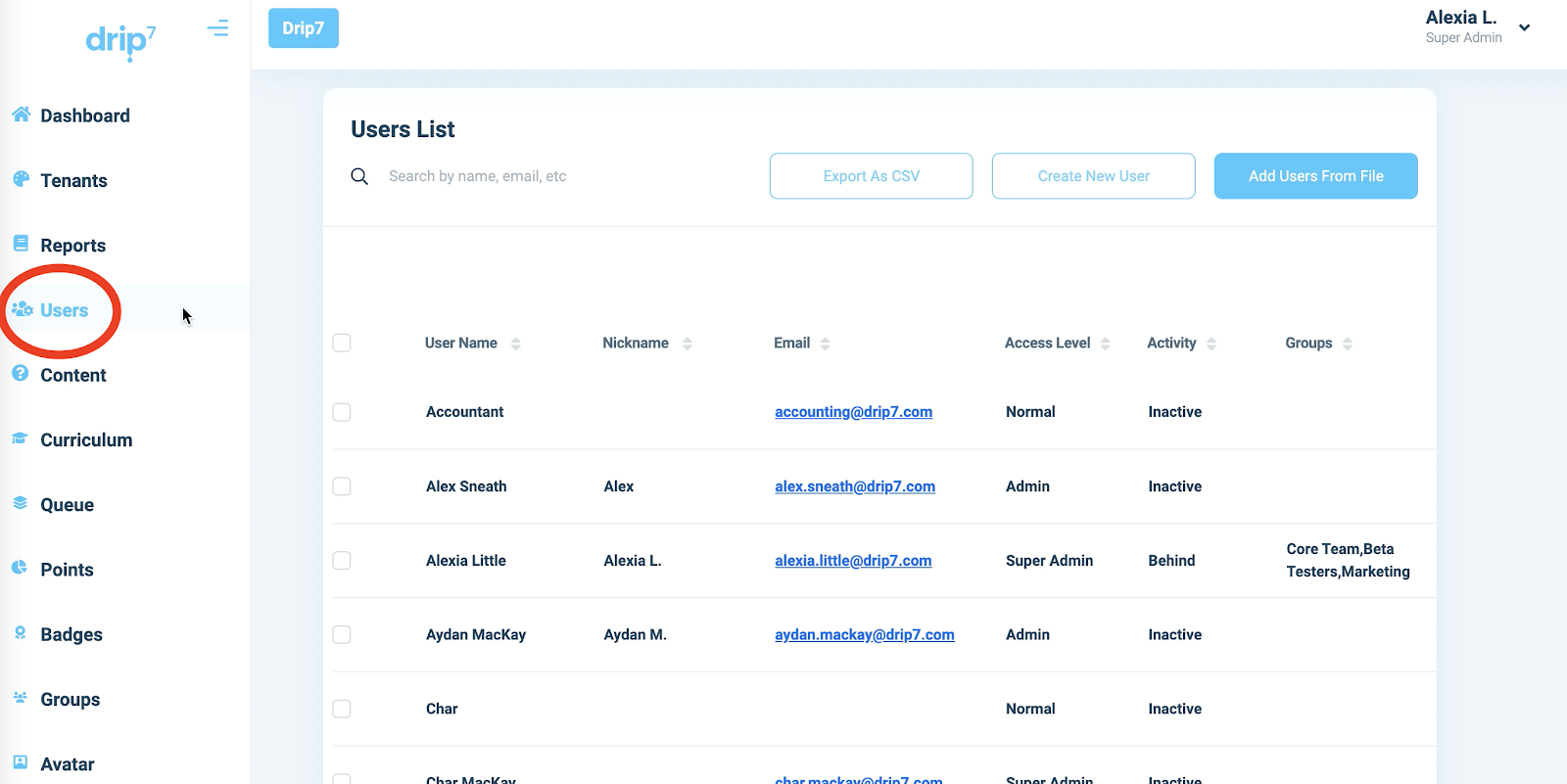
Task: Click the Curriculum graduation cap icon
Action: [21, 438]
